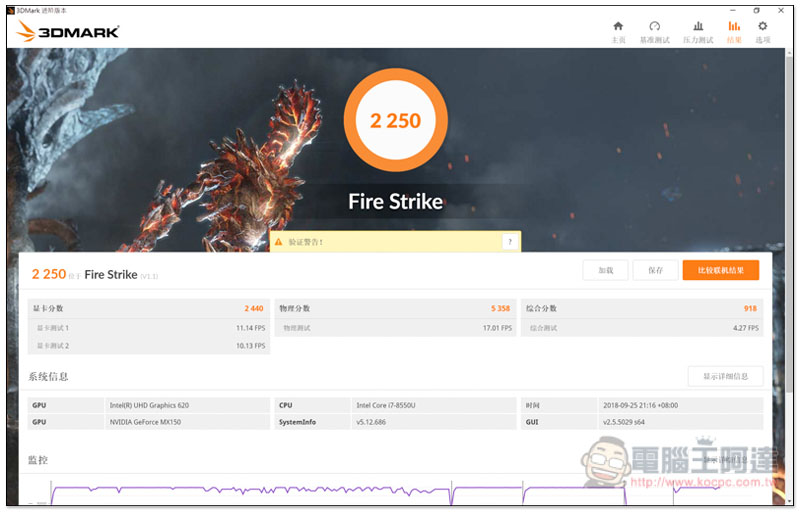Click the combined score value 918
Screen dimensions: 800x512
pyautogui.click(x=750, y=309)
